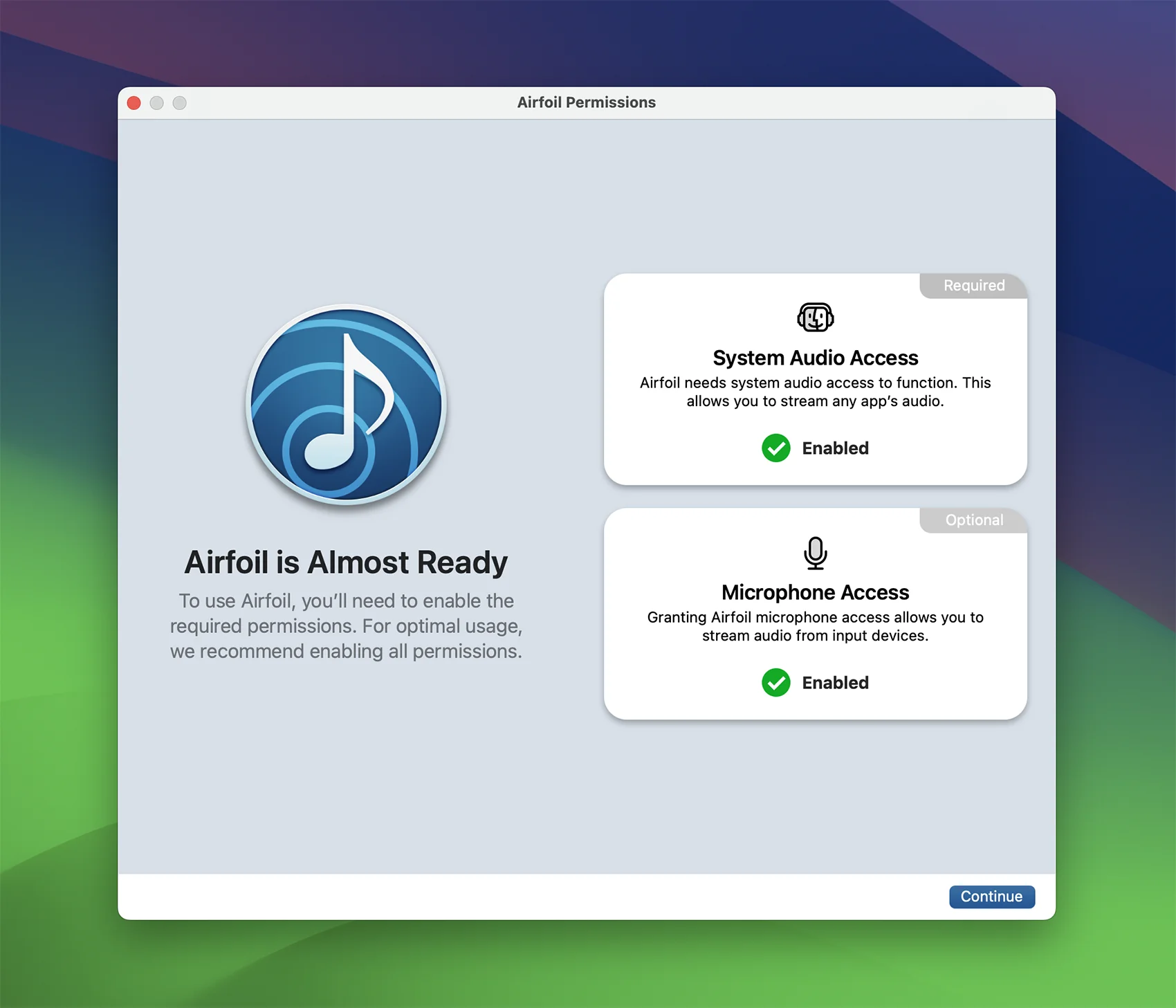
Task: Click the Airfoil is Almost Ready heading
Action: click(x=346, y=562)
